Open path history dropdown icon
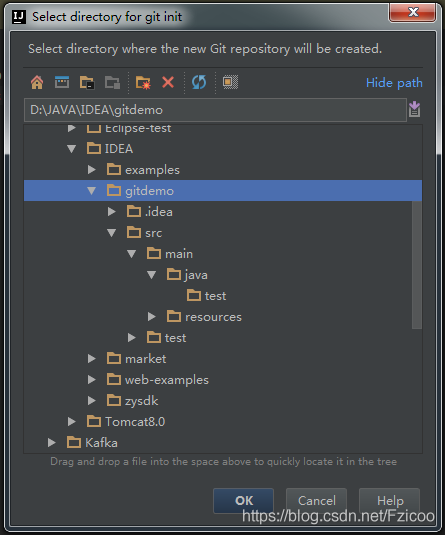This screenshot has width=445, height=535. point(414,110)
